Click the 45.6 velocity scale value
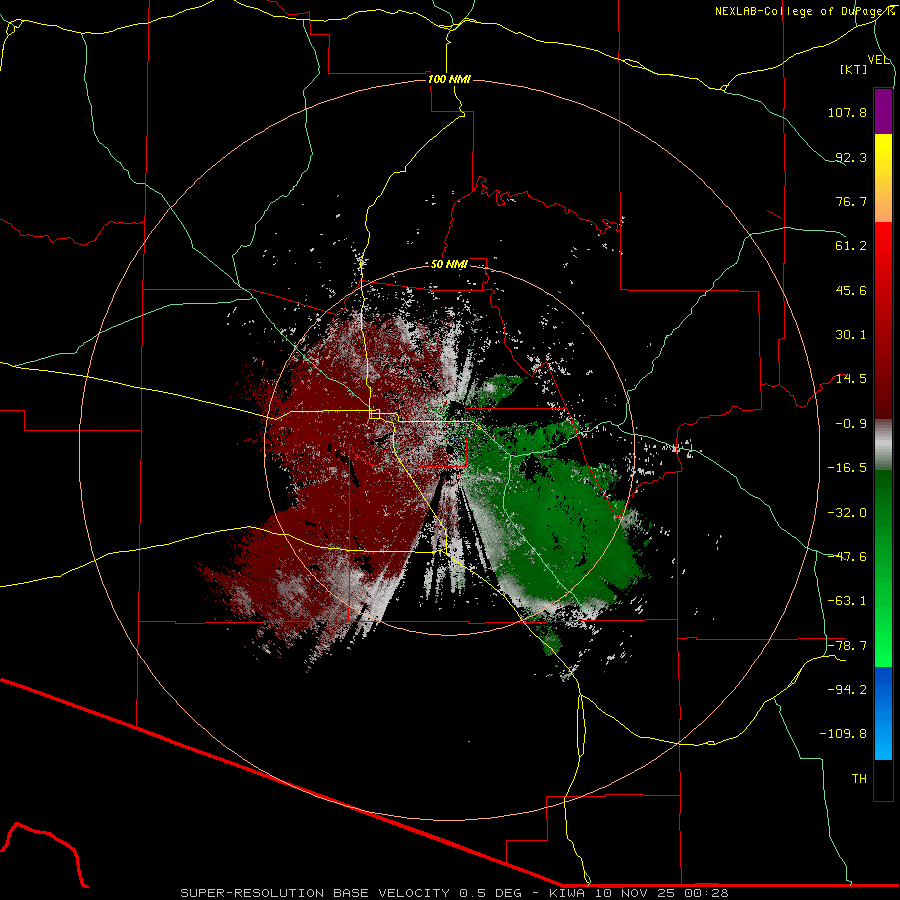 [x=851, y=290]
